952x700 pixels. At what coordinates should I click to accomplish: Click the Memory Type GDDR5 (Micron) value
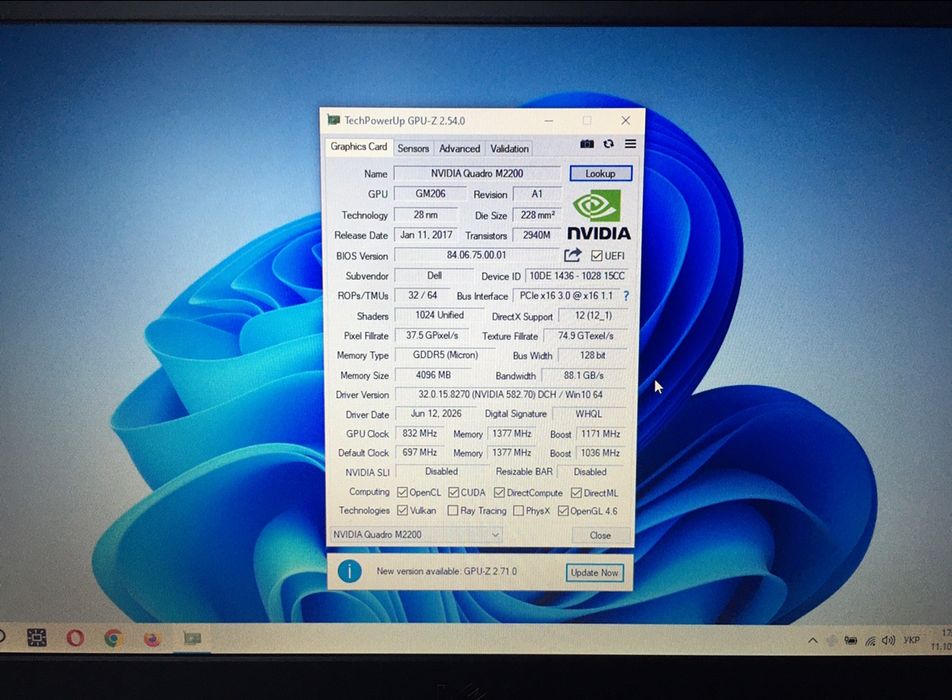pos(445,355)
